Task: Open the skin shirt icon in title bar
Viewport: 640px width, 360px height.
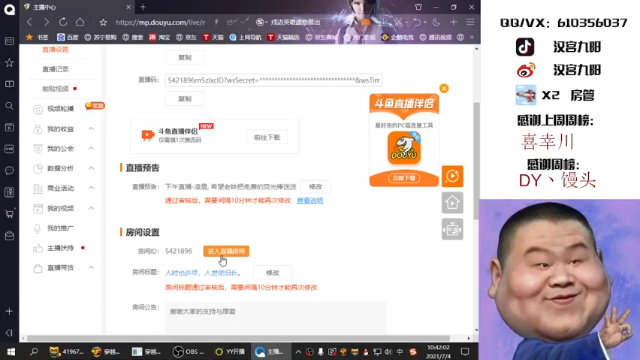Action: 418,7
